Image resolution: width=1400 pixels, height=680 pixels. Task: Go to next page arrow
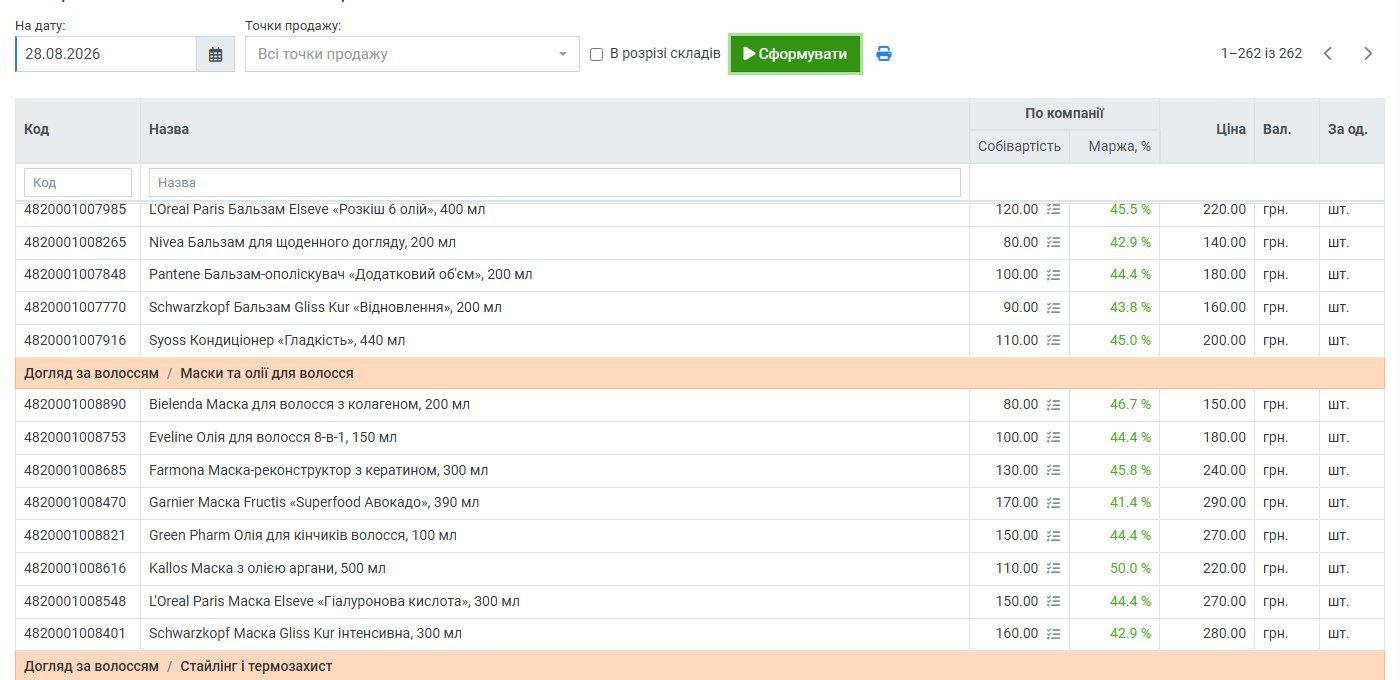coord(1368,54)
